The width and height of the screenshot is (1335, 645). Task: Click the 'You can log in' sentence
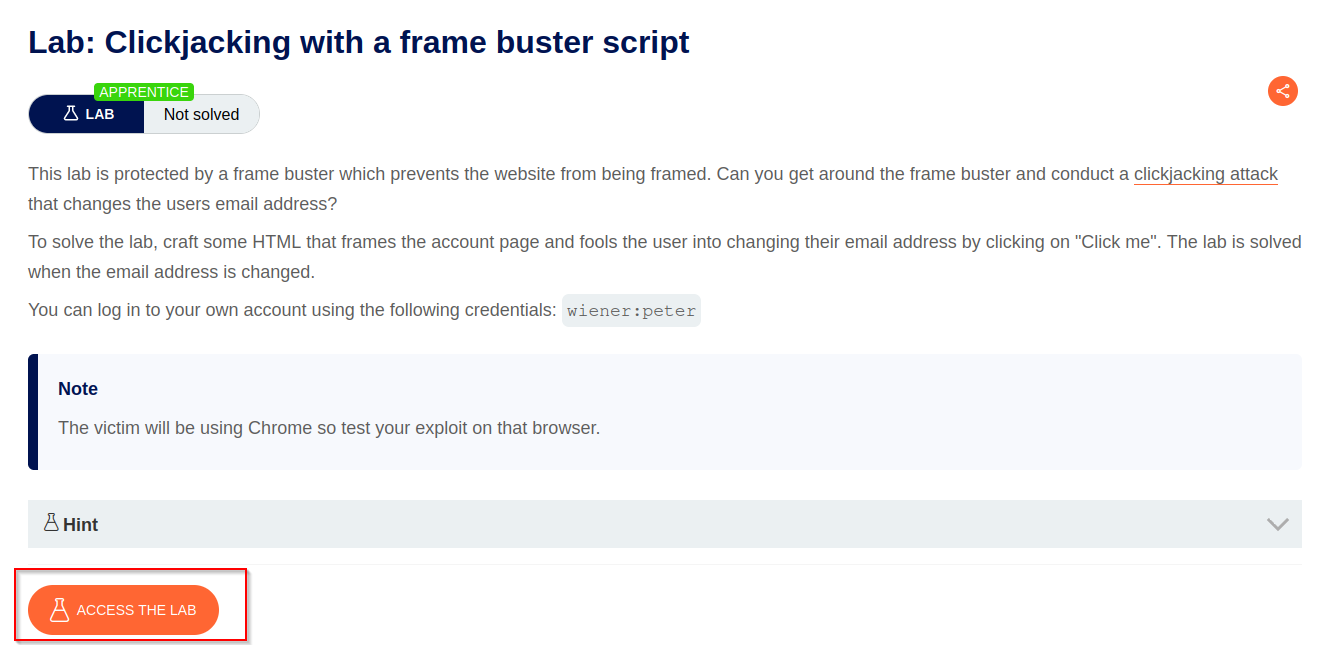292,310
